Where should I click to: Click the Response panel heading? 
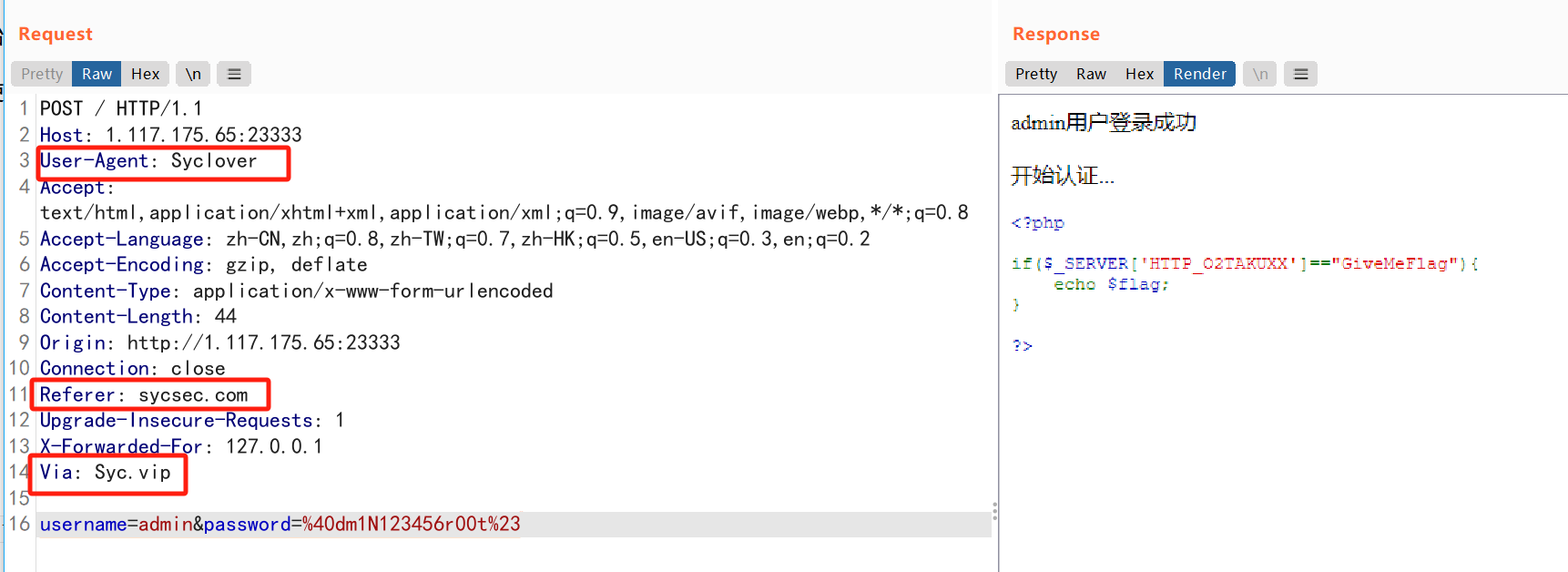[1056, 34]
